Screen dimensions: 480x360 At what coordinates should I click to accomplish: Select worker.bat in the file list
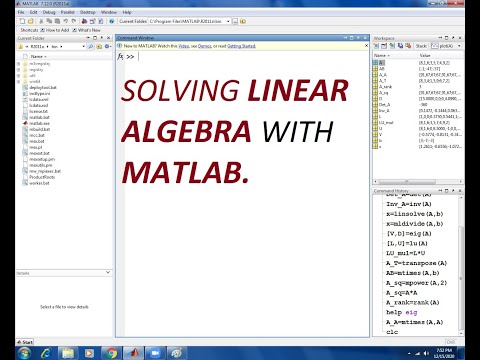39,183
